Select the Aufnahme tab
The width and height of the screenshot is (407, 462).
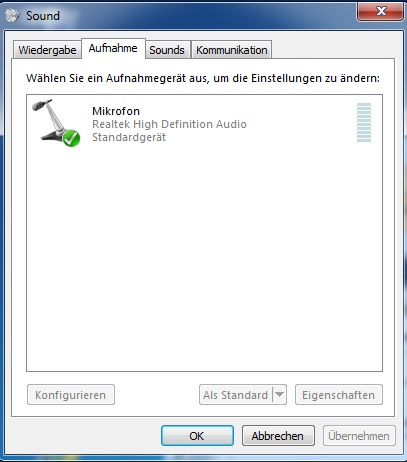113,48
